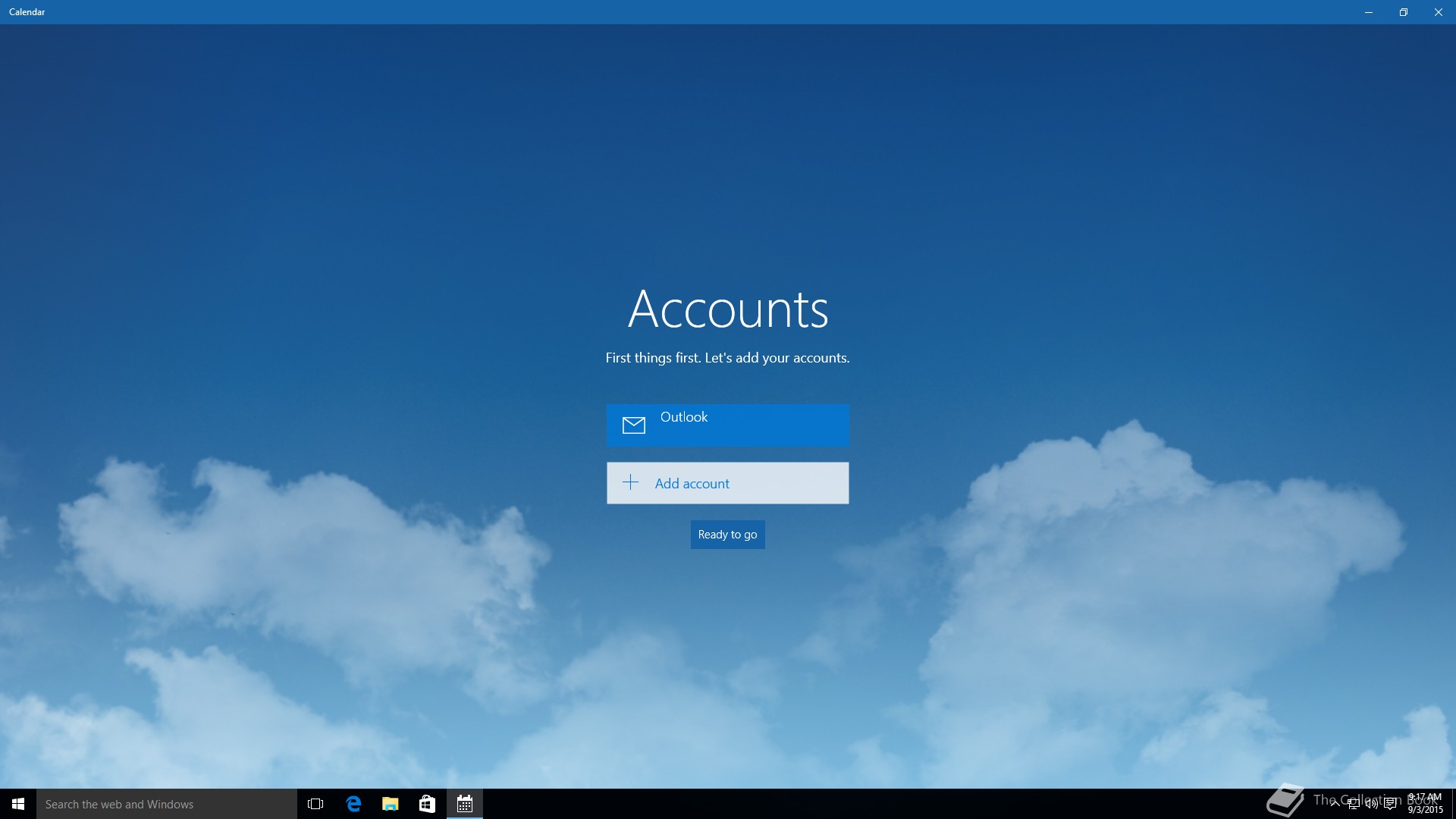Open File Explorer from the taskbar
1456x819 pixels.
[x=390, y=804]
